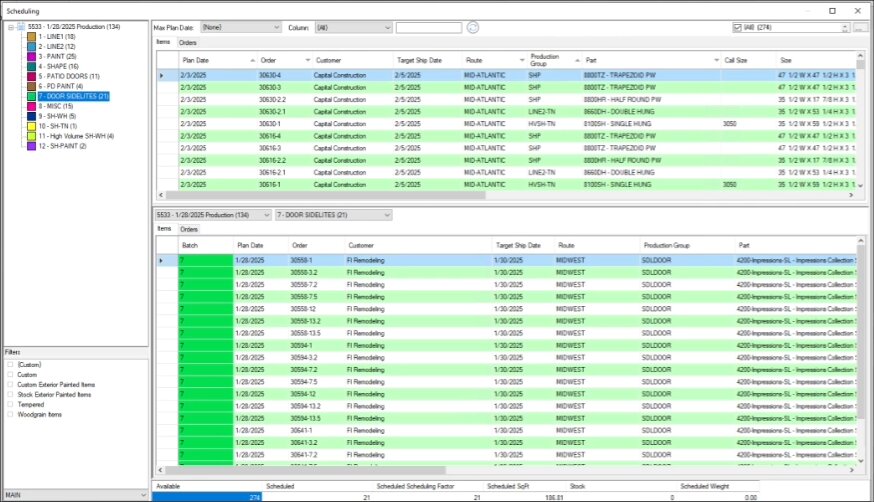The height and width of the screenshot is (502, 874).
Task: Collapse the 5533 Production tree root
Action: click(x=11, y=27)
